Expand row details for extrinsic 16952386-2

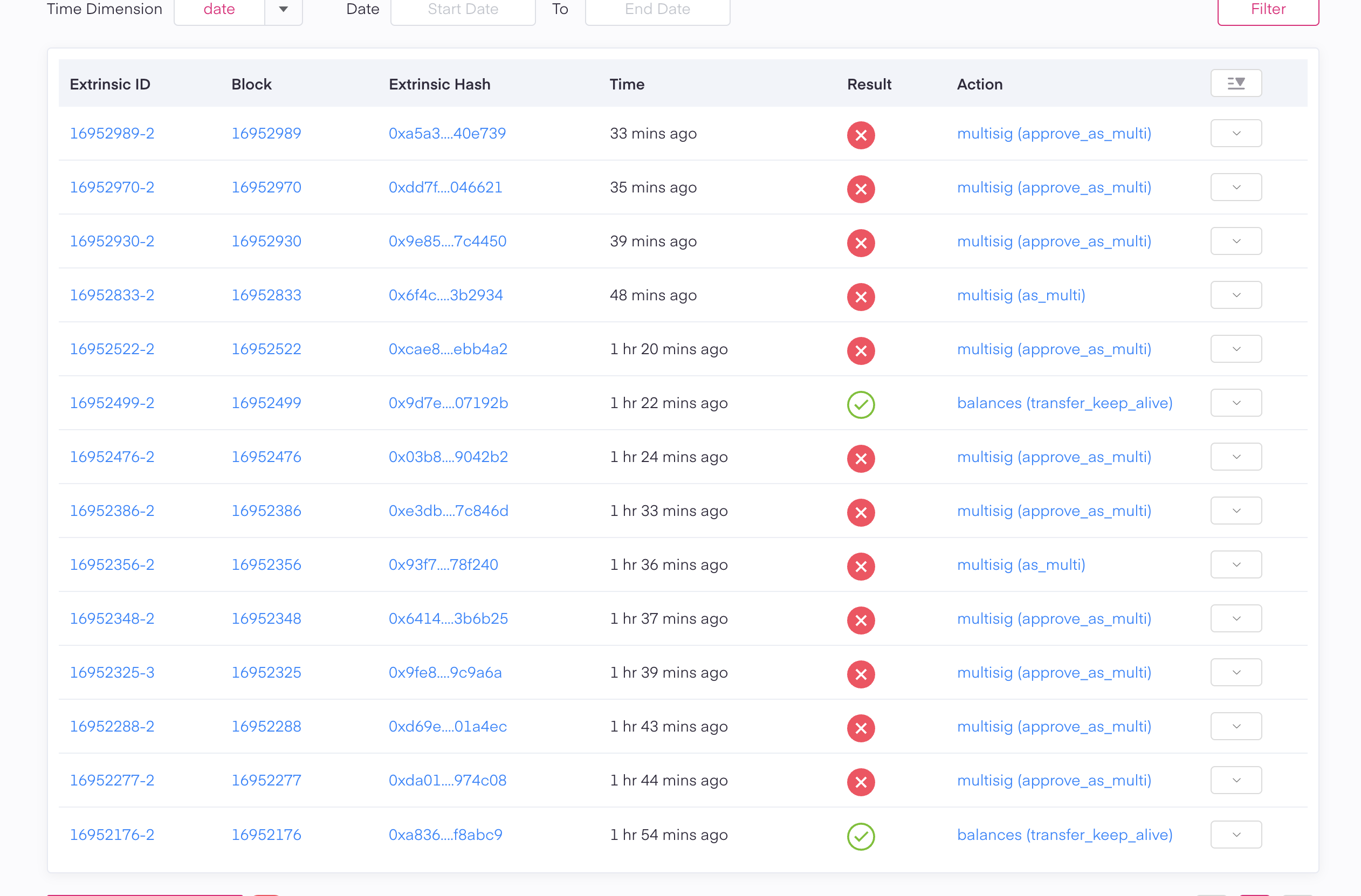tap(1236, 511)
